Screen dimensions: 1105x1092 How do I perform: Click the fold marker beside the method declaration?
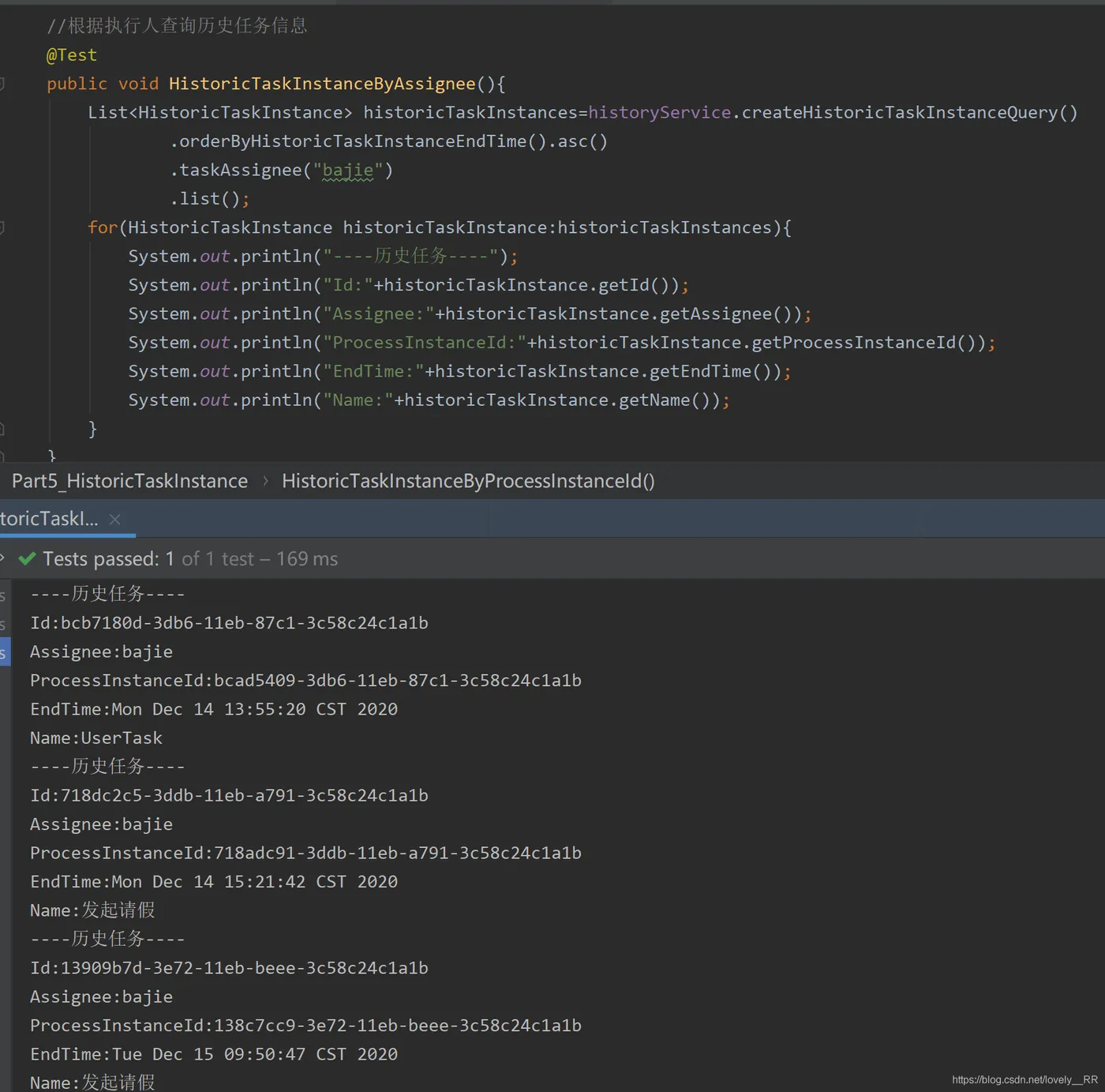pyautogui.click(x=2, y=84)
